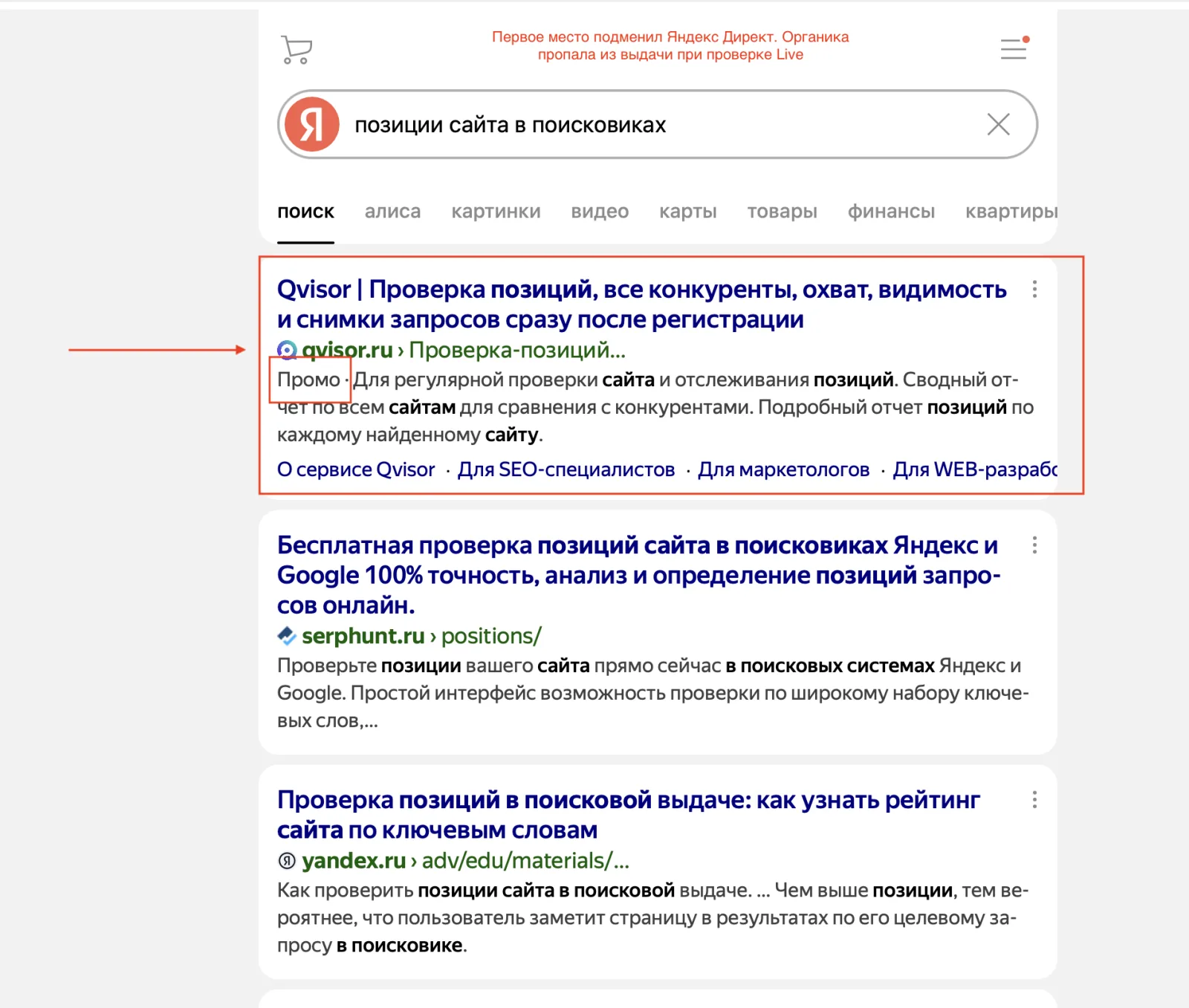Screen dimensions: 1189x1008
Task: Switch to the финансы tab
Action: pyautogui.click(x=891, y=212)
